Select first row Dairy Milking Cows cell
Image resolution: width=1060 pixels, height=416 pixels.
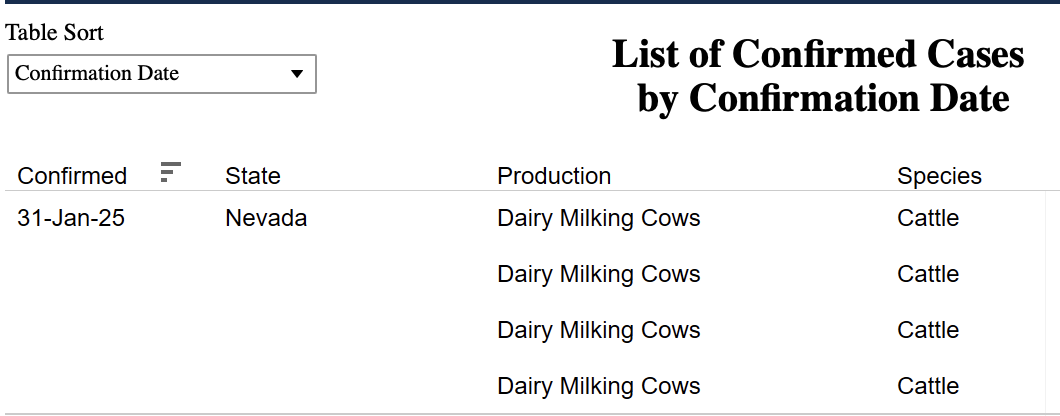tap(598, 218)
